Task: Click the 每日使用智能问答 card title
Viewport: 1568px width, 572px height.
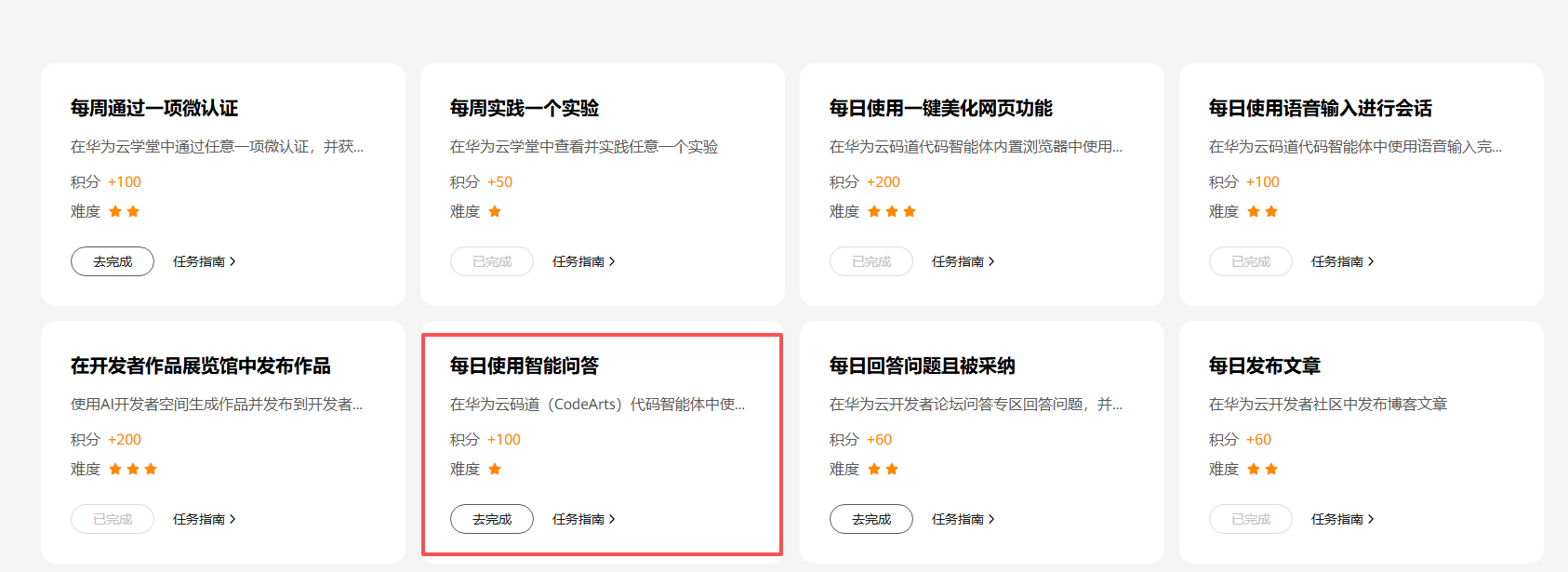Action: pyautogui.click(x=525, y=366)
